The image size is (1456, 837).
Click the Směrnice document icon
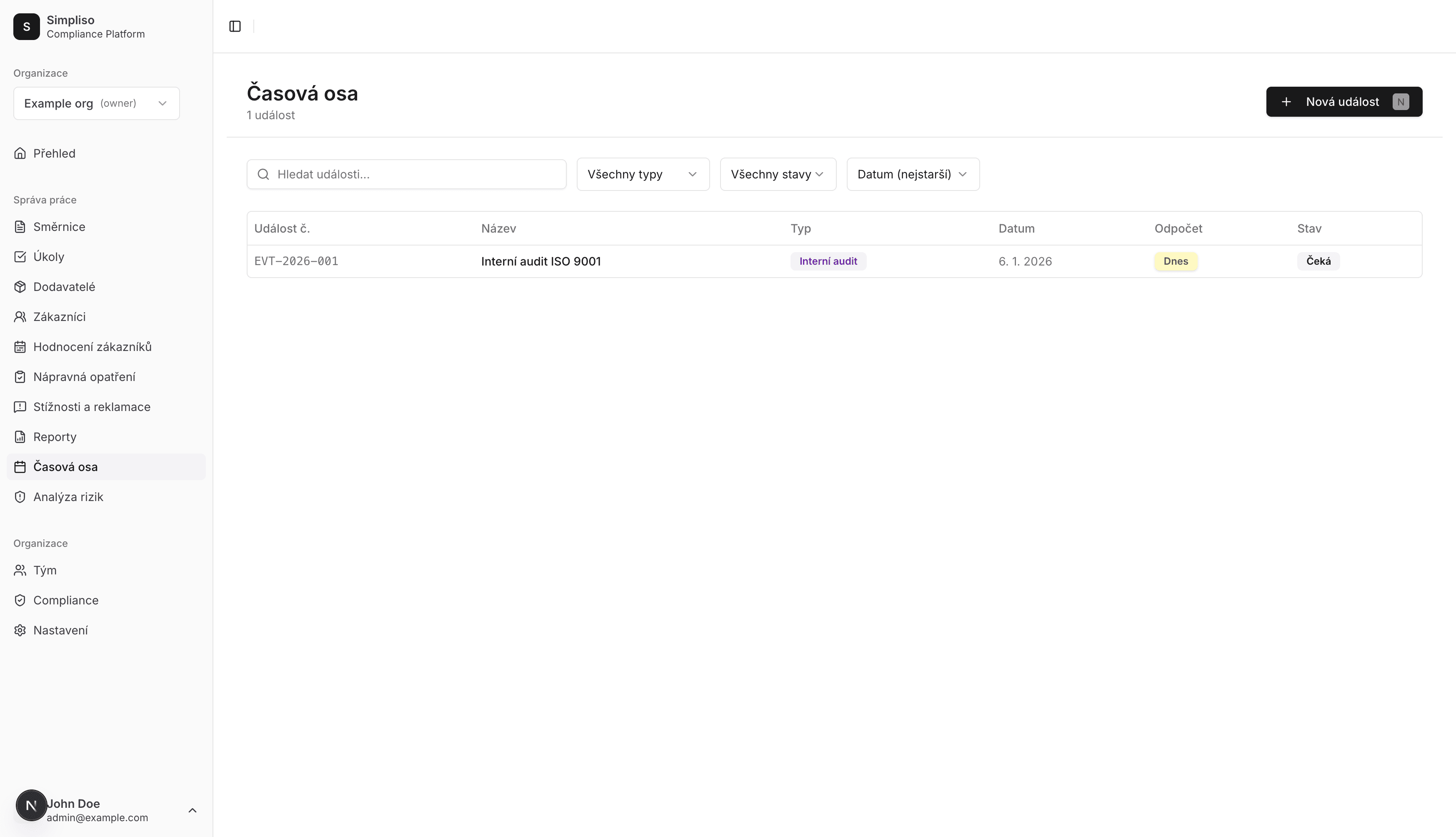coord(20,226)
